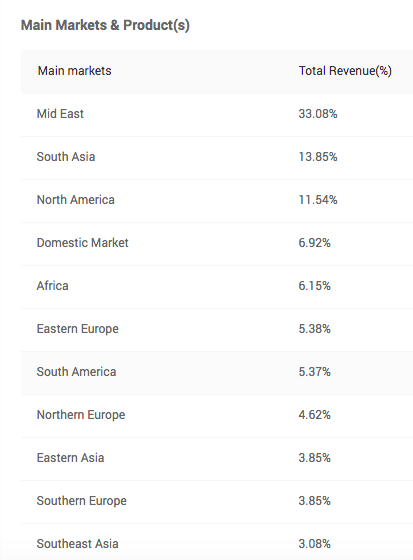Click the 33.08% revenue value
This screenshot has width=413, height=560.
click(x=318, y=114)
